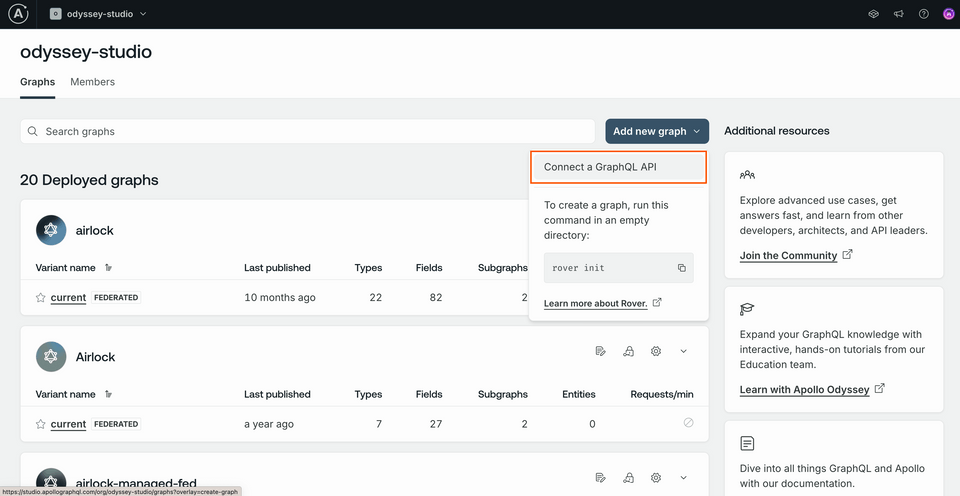The image size is (960, 496).
Task: Click the Apollo logo in top bar
Action: [x=19, y=14]
